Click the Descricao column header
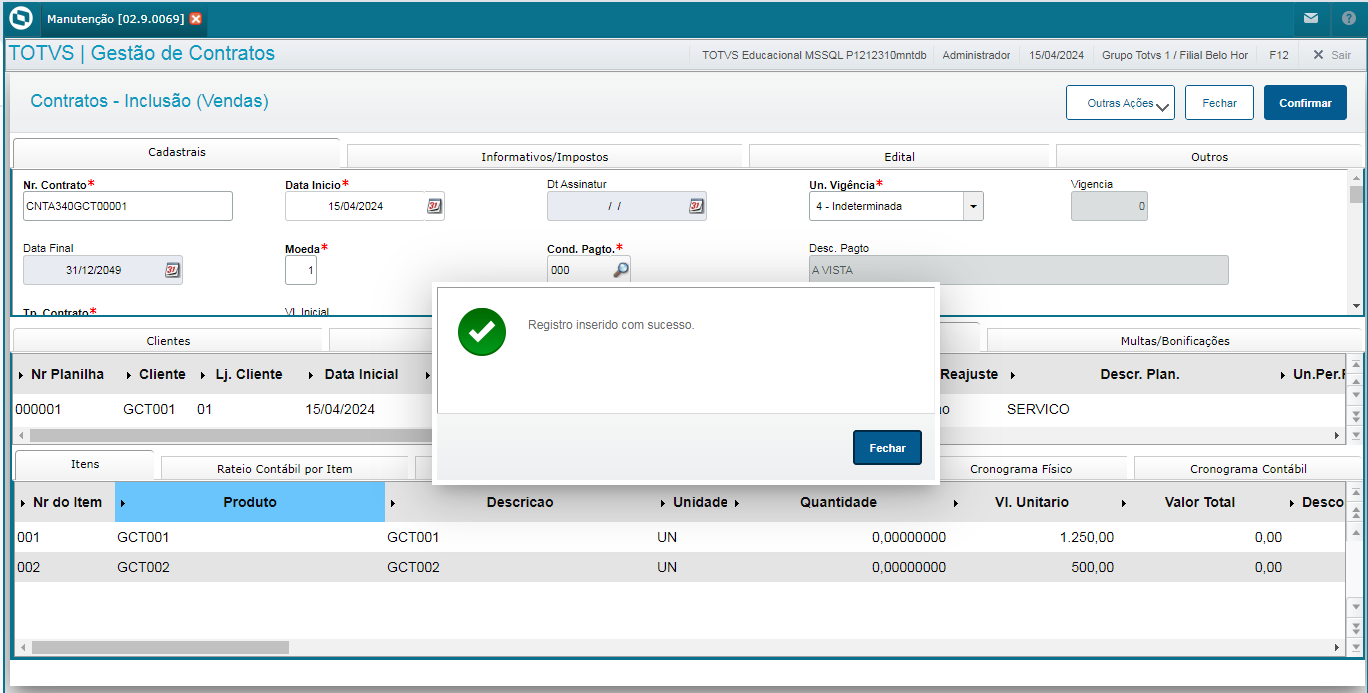Image resolution: width=1368 pixels, height=693 pixels. pyautogui.click(x=520, y=502)
